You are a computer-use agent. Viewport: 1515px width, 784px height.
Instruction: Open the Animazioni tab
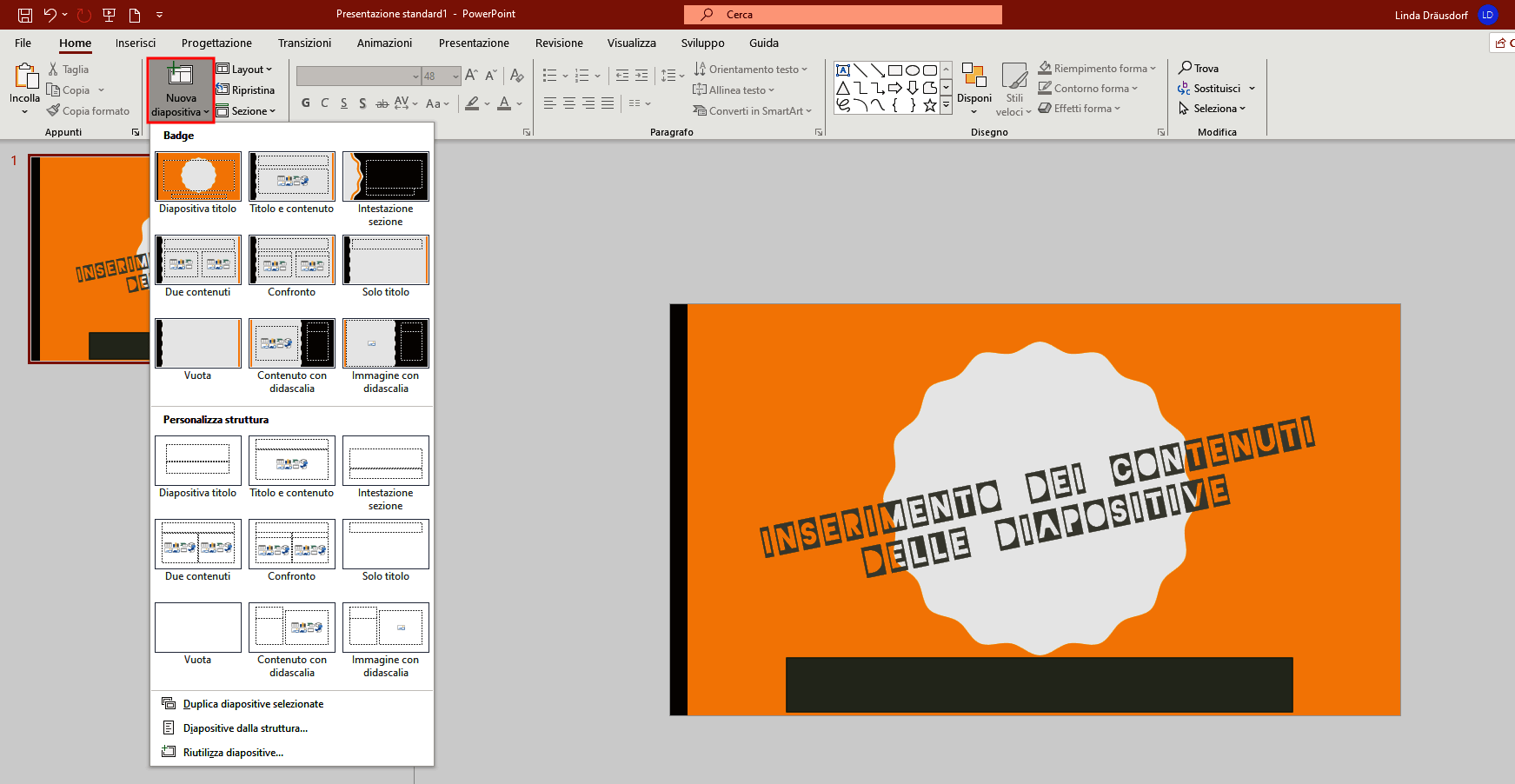point(383,43)
